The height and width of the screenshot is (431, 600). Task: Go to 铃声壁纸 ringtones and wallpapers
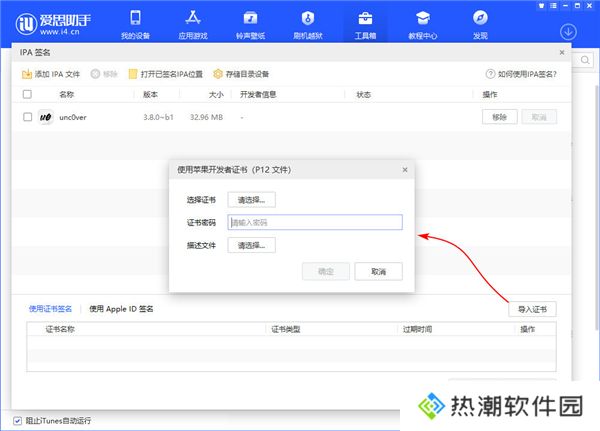click(252, 24)
